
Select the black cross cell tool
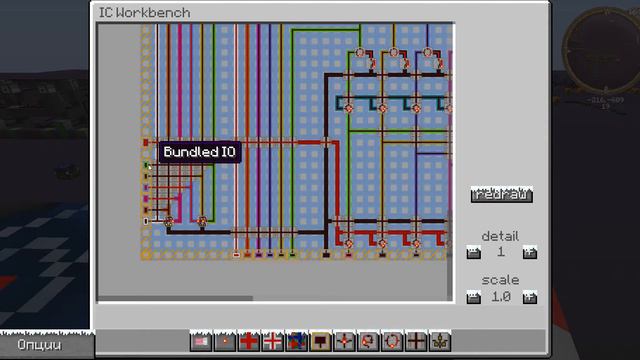tap(416, 341)
